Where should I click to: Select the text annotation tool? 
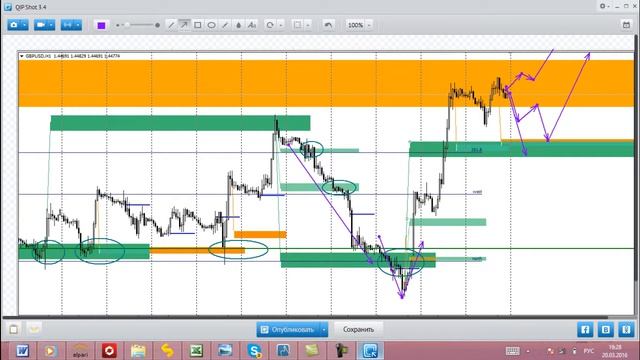click(x=252, y=25)
